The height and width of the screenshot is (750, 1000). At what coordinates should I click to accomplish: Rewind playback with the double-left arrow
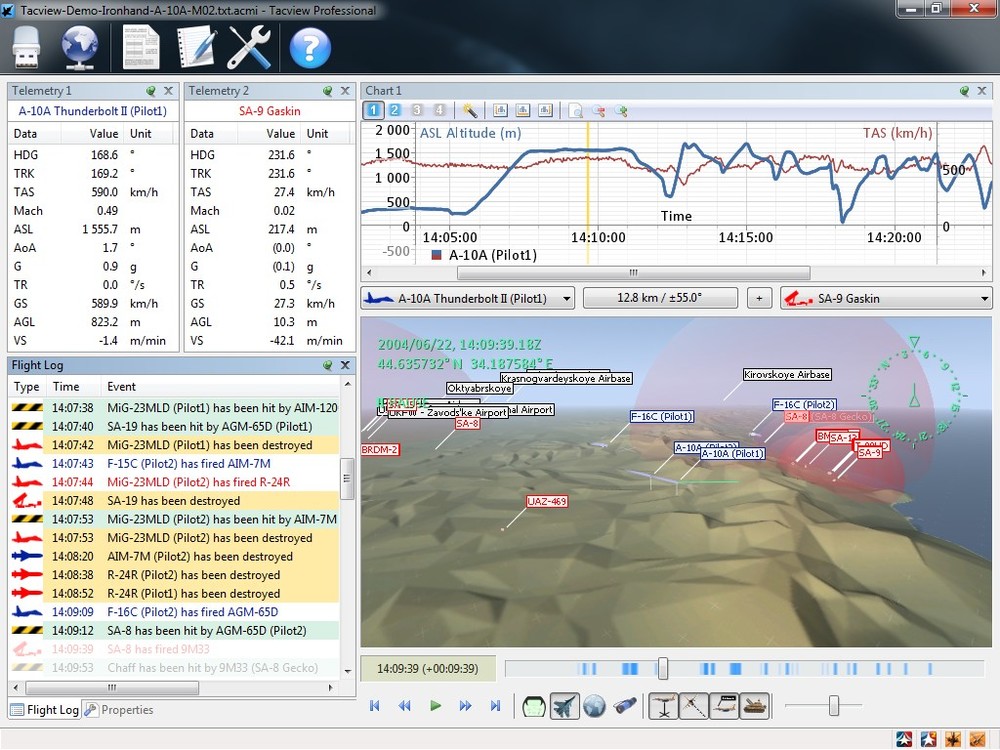[x=404, y=706]
